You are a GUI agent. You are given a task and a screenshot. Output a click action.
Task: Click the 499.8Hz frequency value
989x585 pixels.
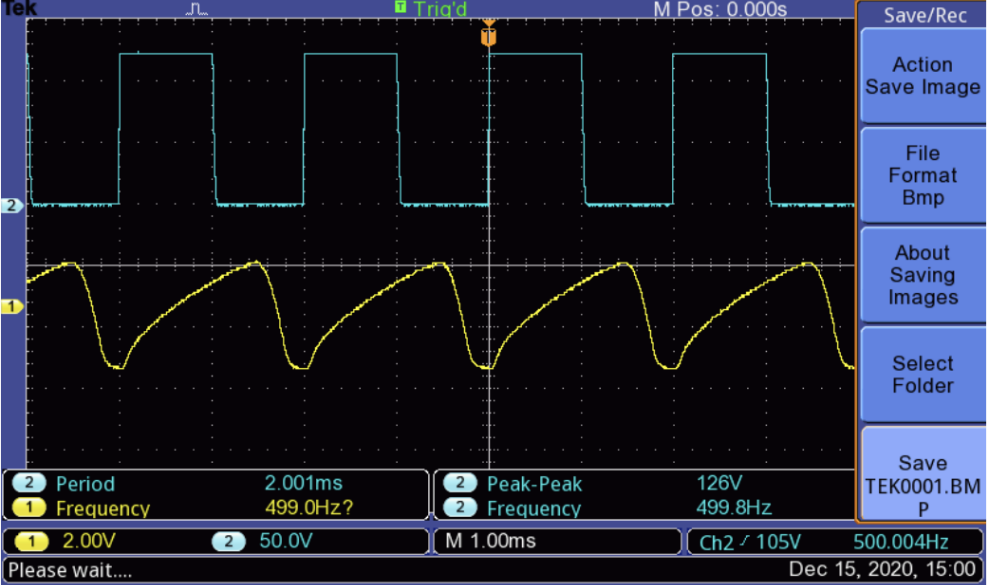point(734,507)
